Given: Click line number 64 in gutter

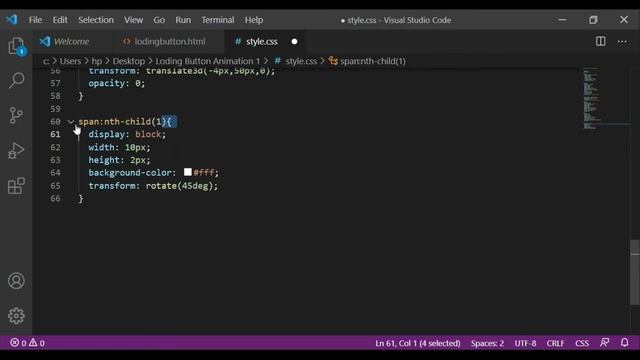Looking at the screenshot, I should [x=56, y=173].
